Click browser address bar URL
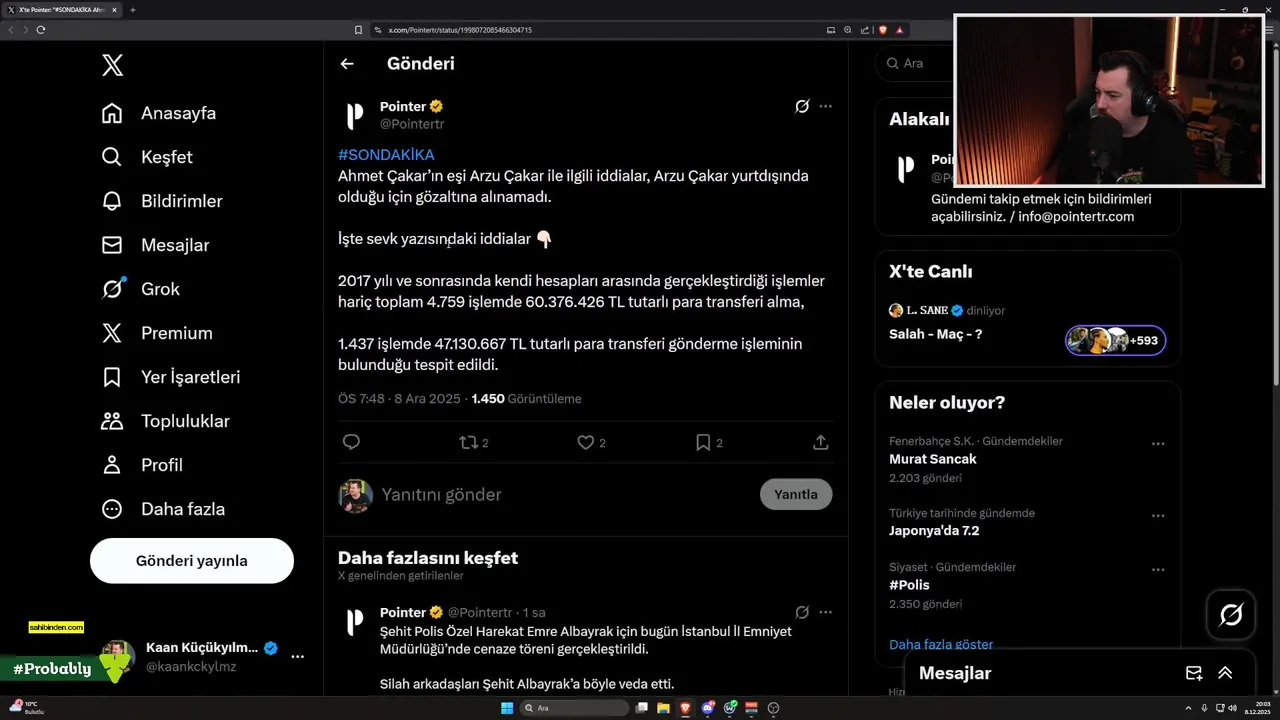 click(x=458, y=30)
